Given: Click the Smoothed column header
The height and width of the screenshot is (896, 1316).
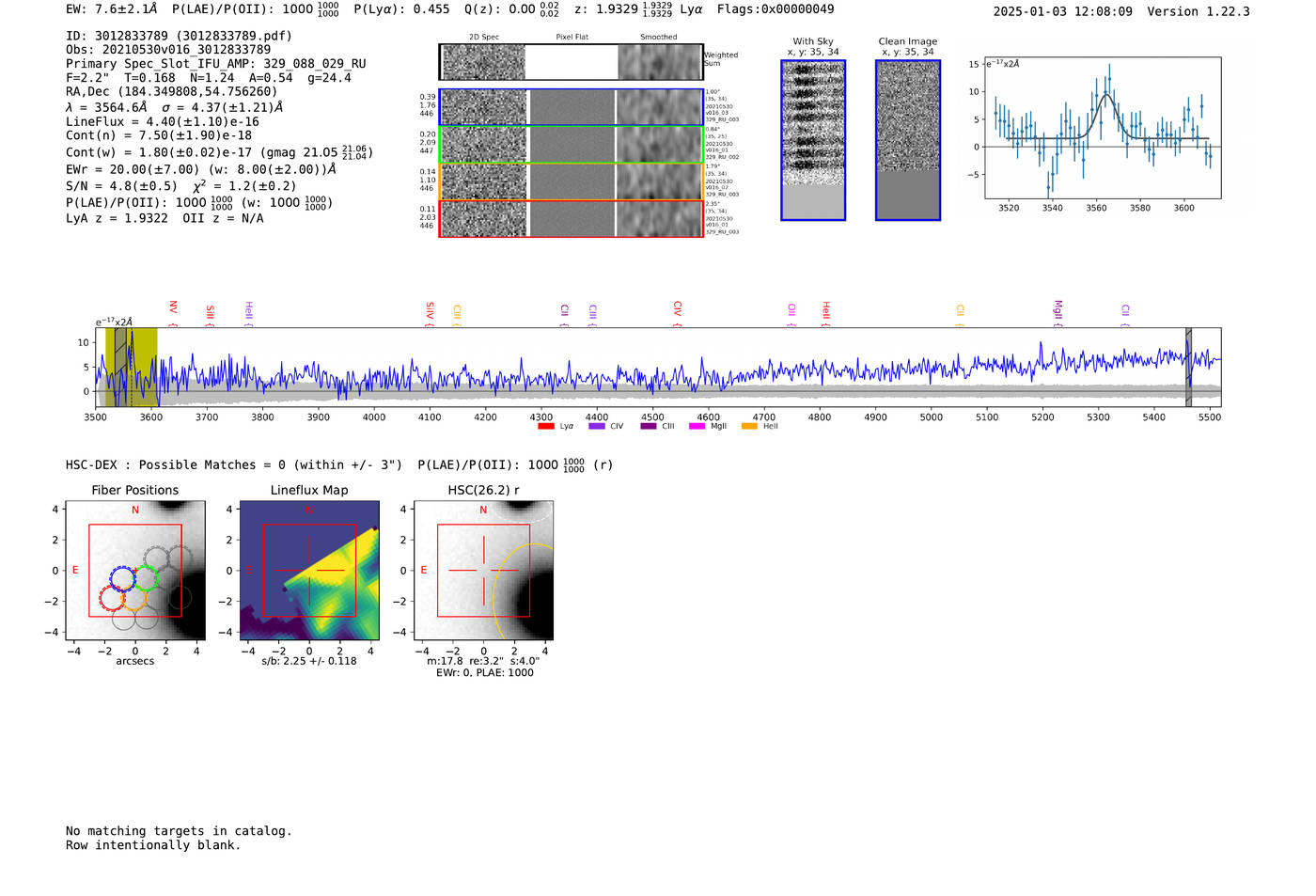Looking at the screenshot, I should click(659, 38).
